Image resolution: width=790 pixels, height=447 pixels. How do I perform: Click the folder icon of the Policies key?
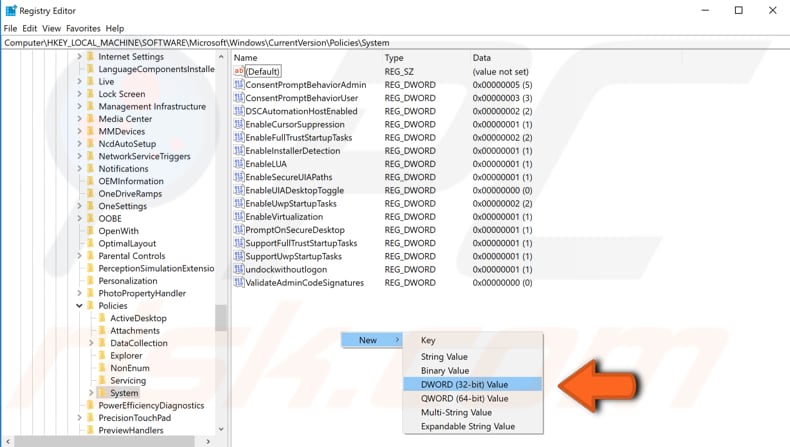pyautogui.click(x=91, y=305)
